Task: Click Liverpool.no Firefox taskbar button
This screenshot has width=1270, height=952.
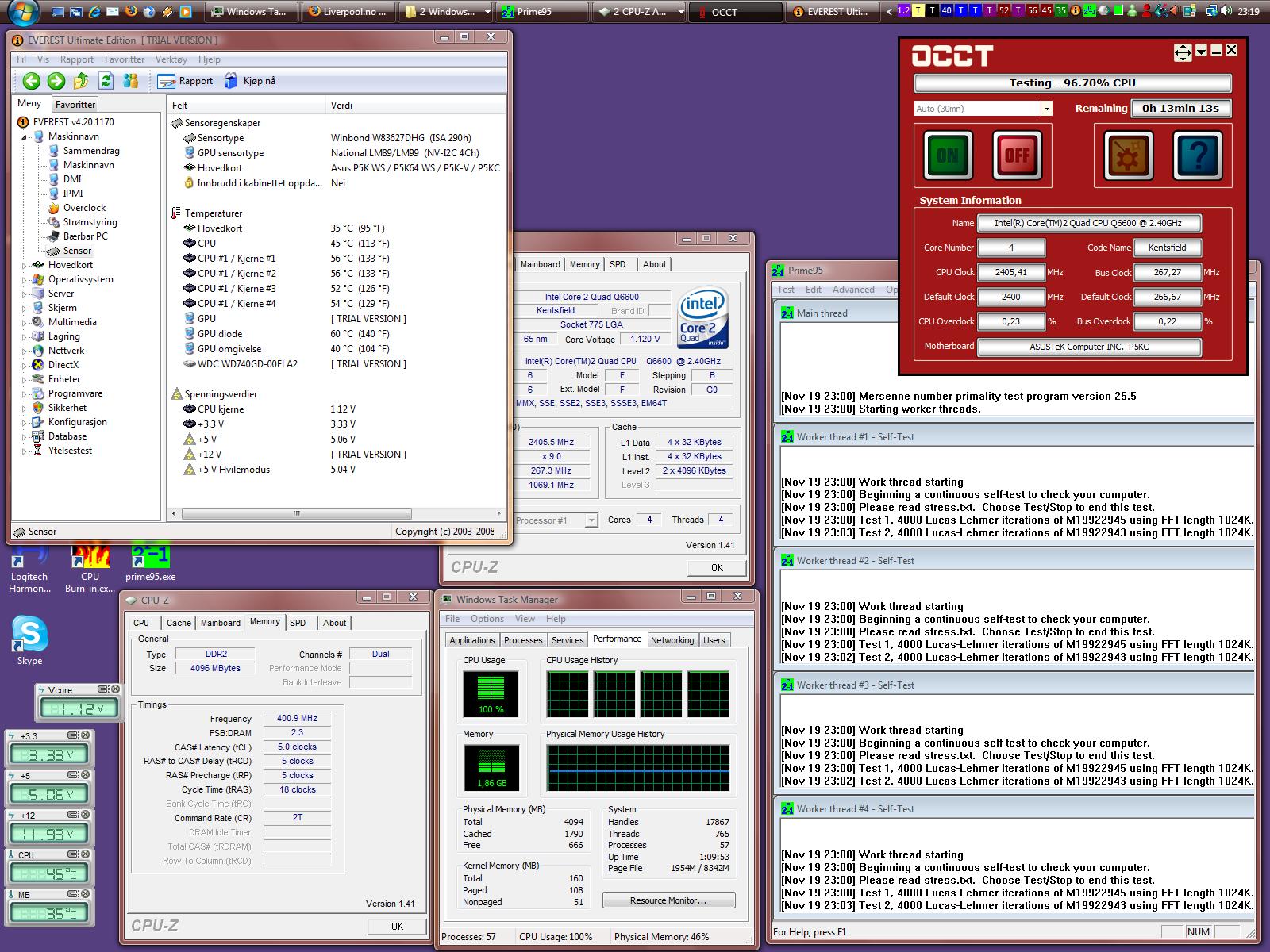Action: 349,12
